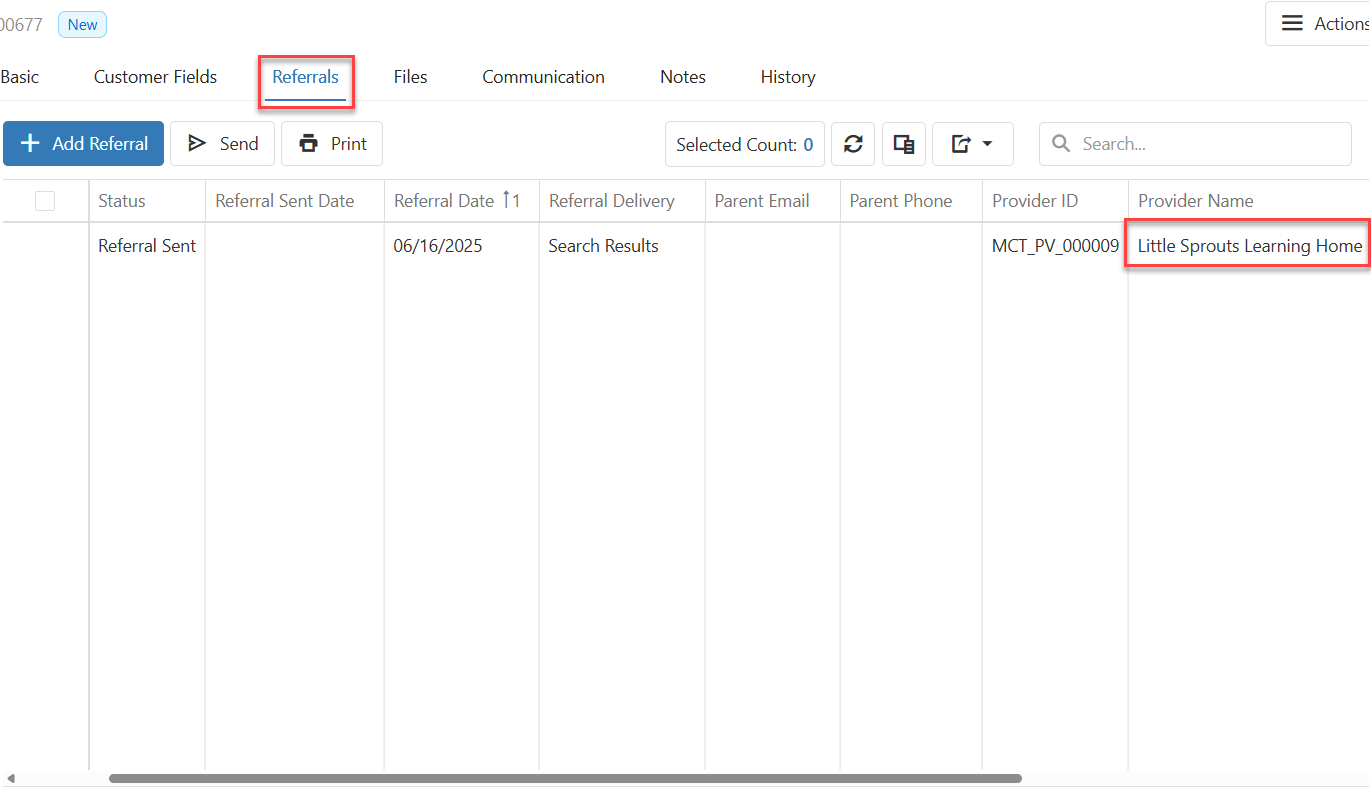Click the Search Results delivery cell
Image resolution: width=1371 pixels, height=797 pixels.
[622, 246]
